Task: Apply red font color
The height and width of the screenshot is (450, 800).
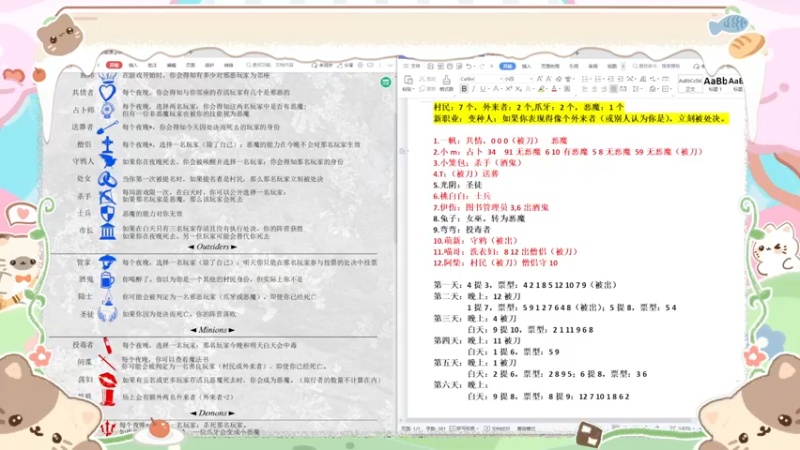Action: click(554, 89)
